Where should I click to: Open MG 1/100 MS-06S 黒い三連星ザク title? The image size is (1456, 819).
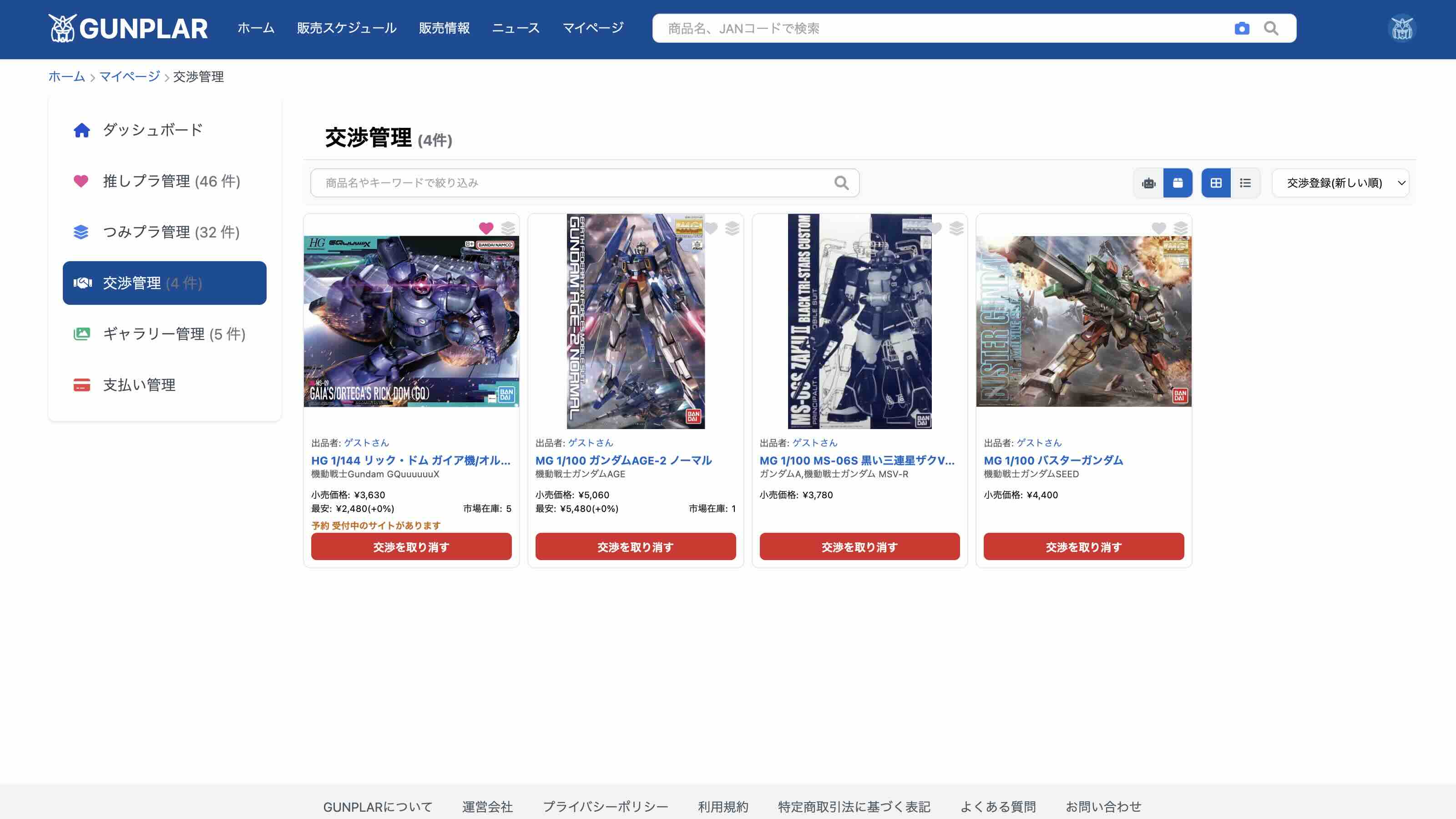tap(857, 460)
